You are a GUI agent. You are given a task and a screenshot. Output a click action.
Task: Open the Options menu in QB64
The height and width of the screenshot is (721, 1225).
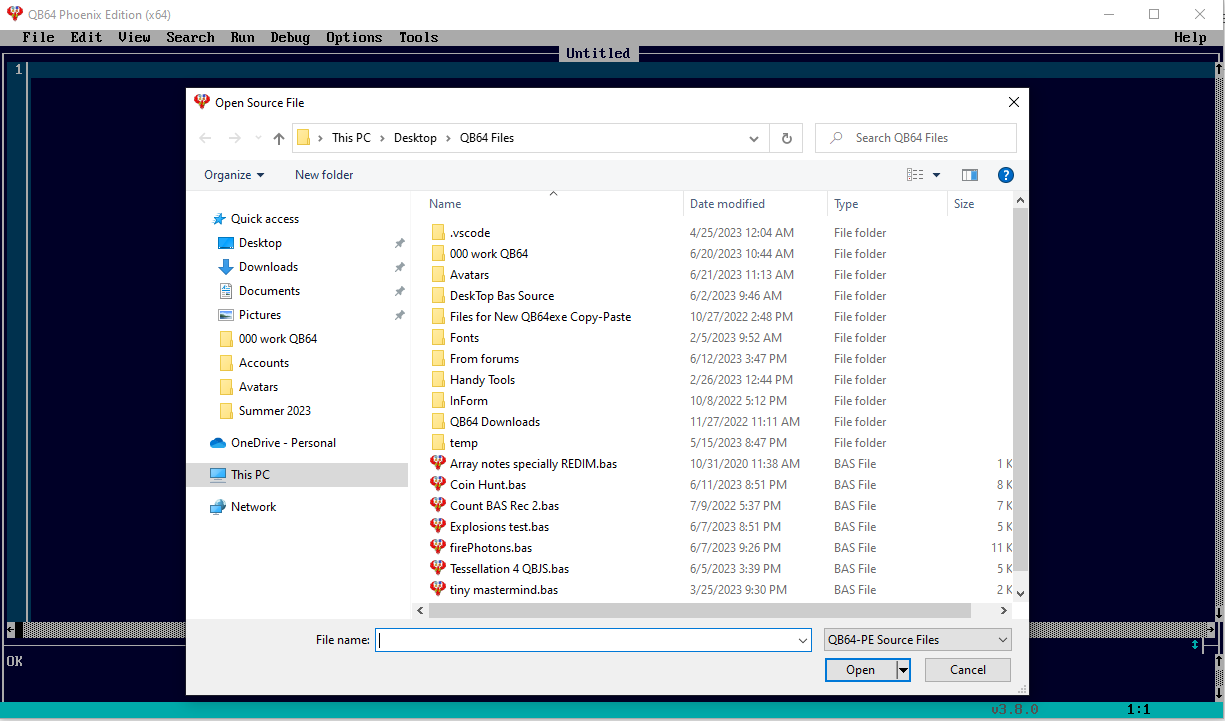(x=354, y=38)
